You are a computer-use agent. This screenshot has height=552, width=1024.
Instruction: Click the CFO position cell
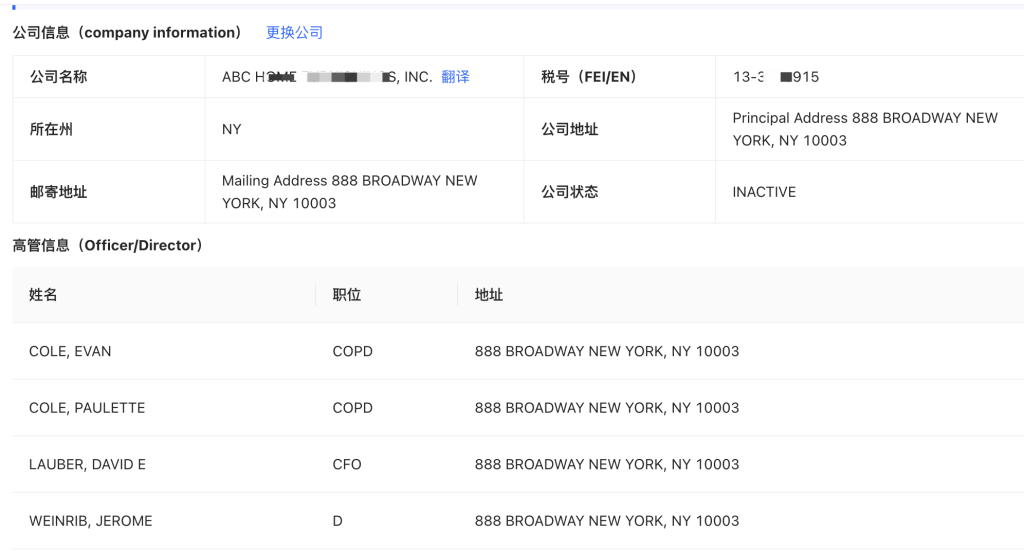click(347, 464)
